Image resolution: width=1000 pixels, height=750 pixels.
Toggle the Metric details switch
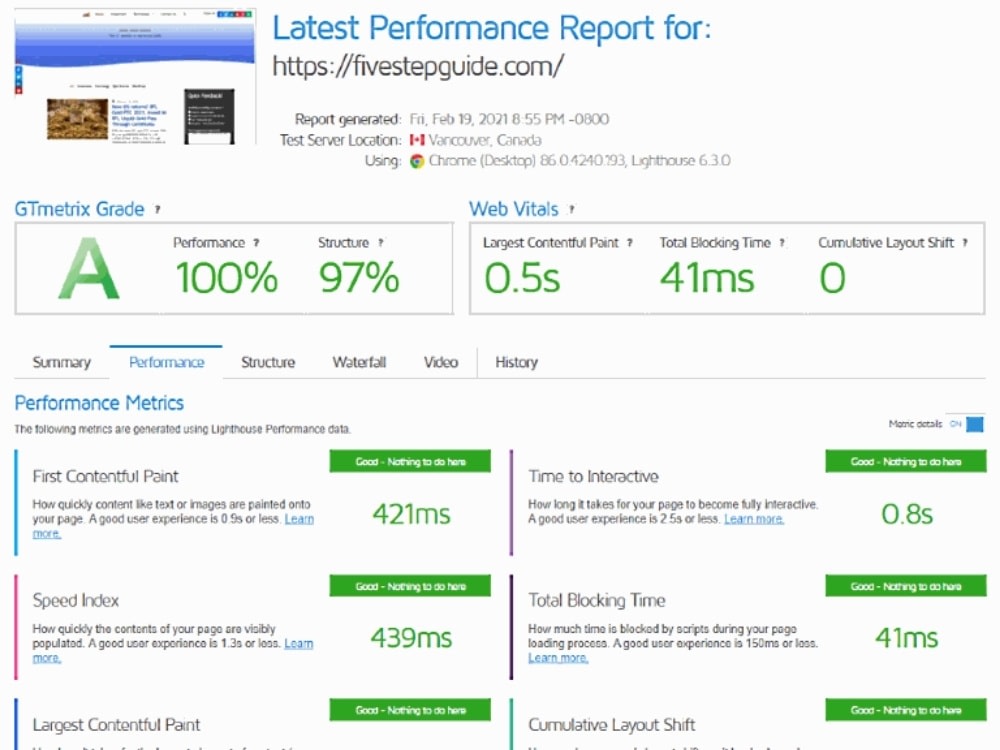point(967,424)
